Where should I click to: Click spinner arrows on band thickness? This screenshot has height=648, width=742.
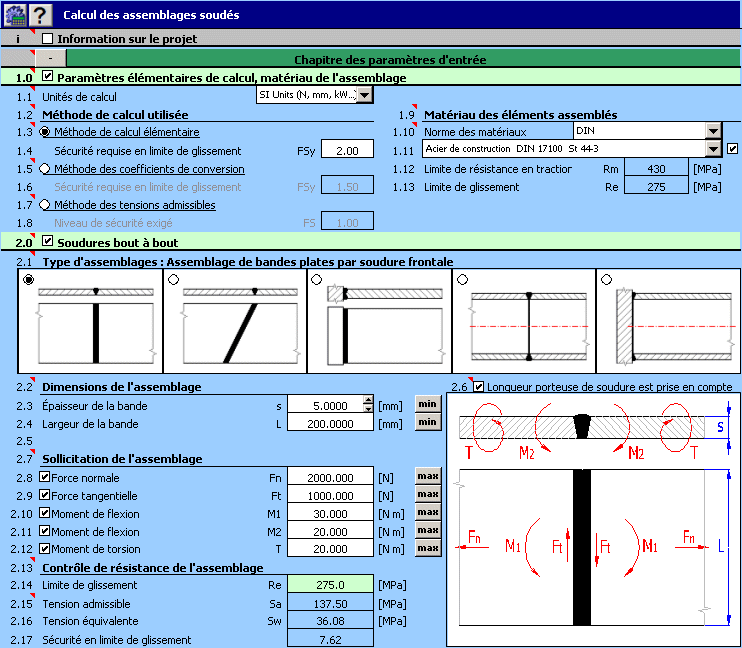click(368, 404)
